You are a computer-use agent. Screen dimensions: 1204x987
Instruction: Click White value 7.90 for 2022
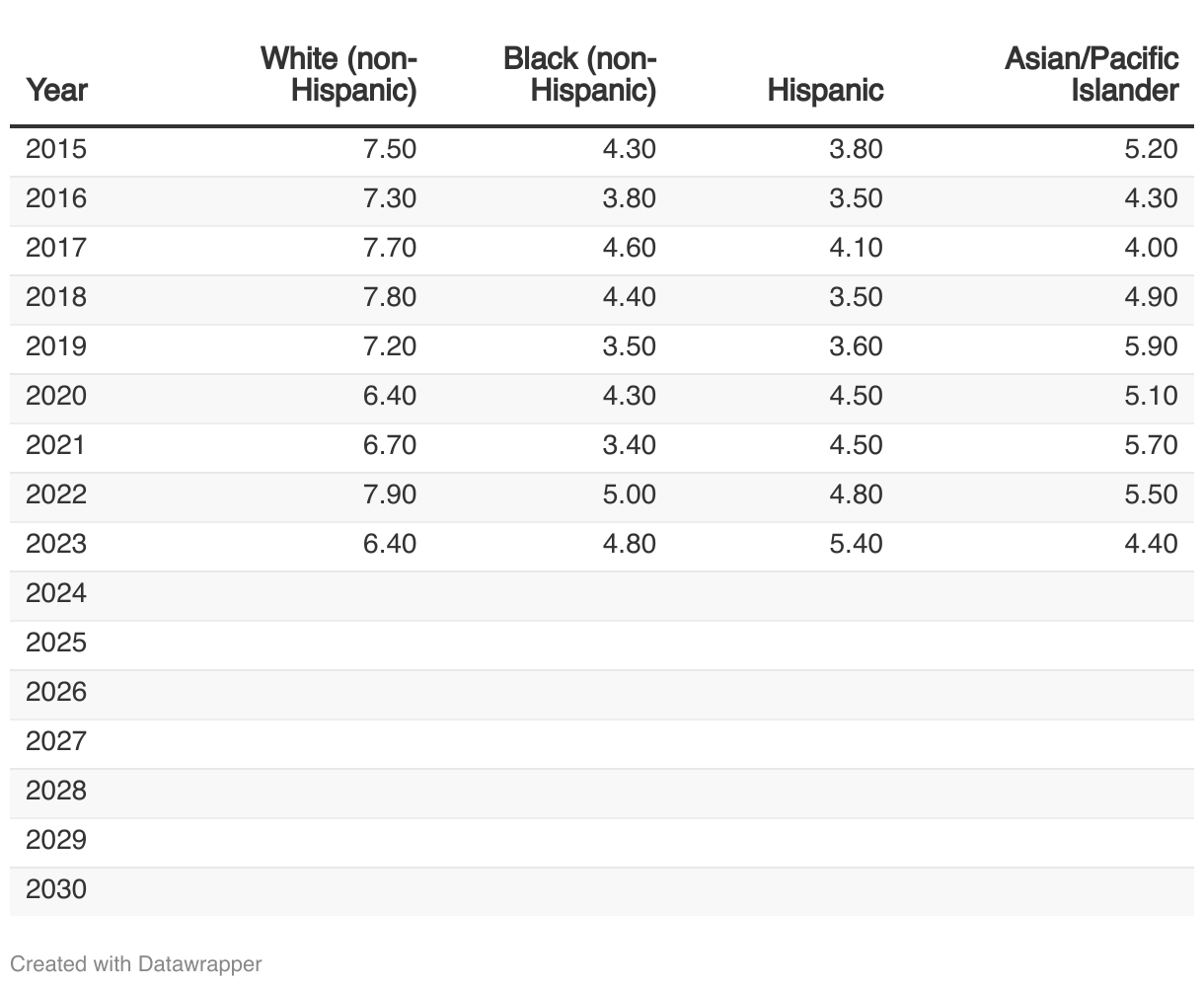point(390,494)
